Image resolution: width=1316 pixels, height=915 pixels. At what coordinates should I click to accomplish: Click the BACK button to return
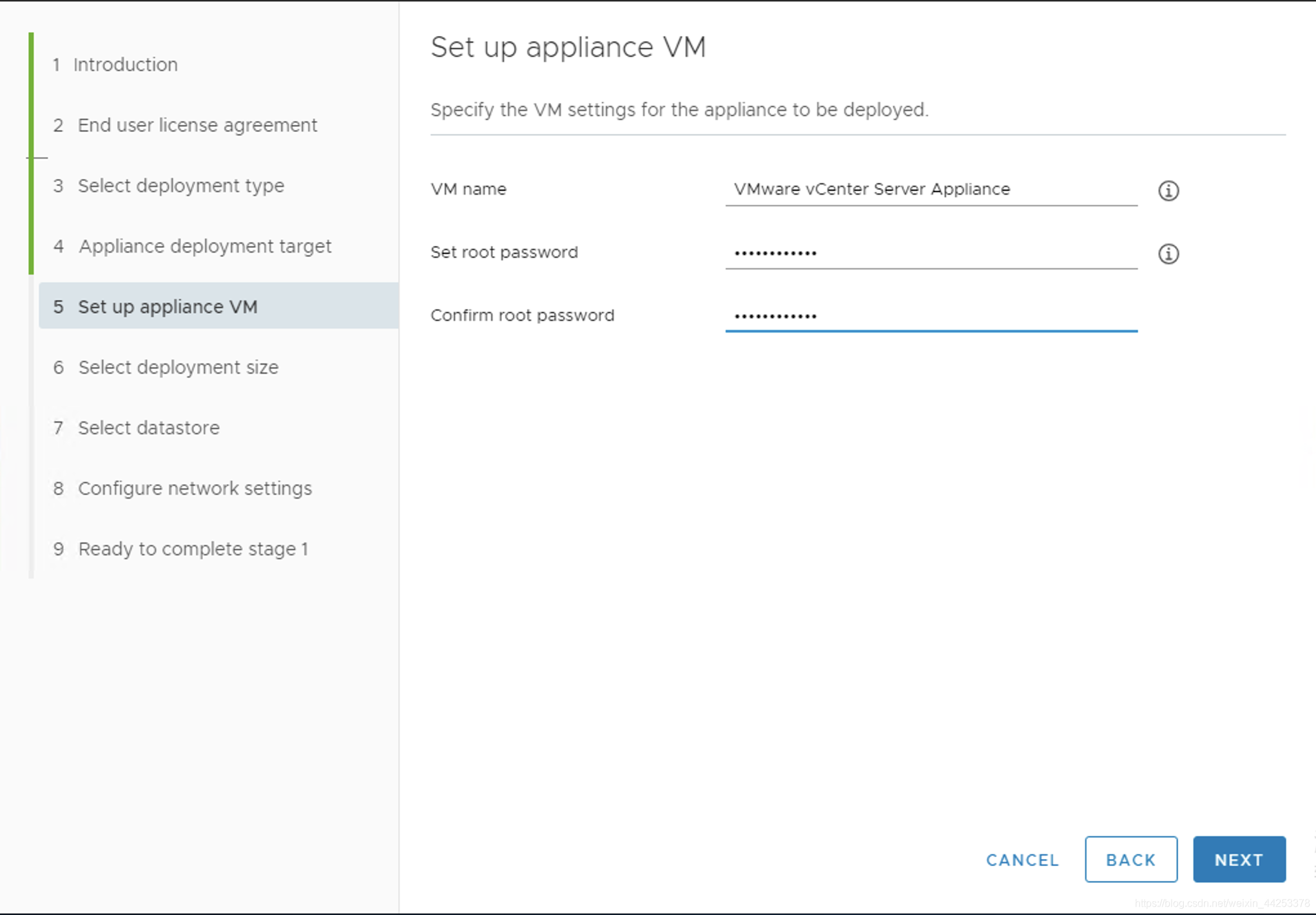tap(1131, 859)
